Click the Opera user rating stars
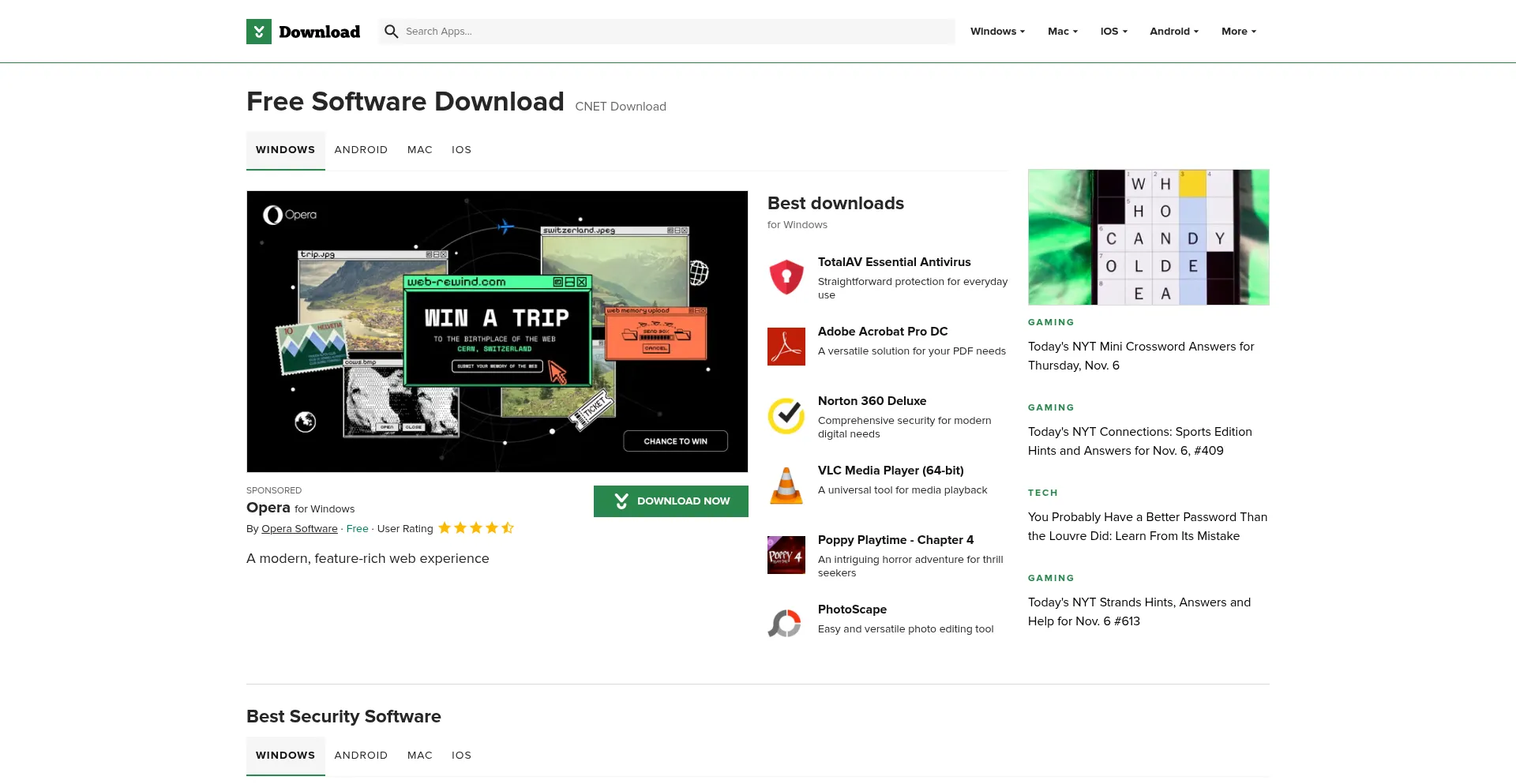This screenshot has height=784, width=1516. [x=476, y=528]
